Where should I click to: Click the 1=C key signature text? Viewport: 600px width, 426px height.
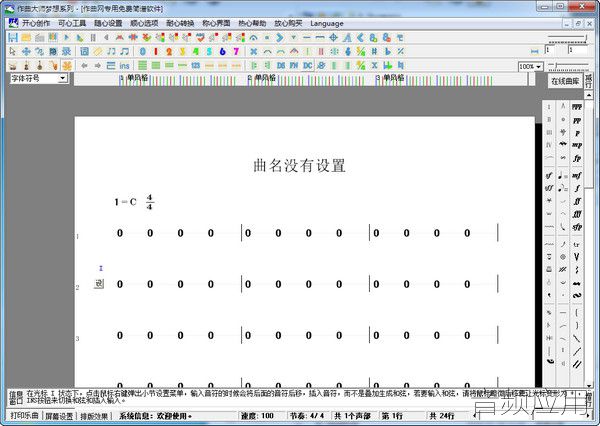pyautogui.click(x=125, y=202)
